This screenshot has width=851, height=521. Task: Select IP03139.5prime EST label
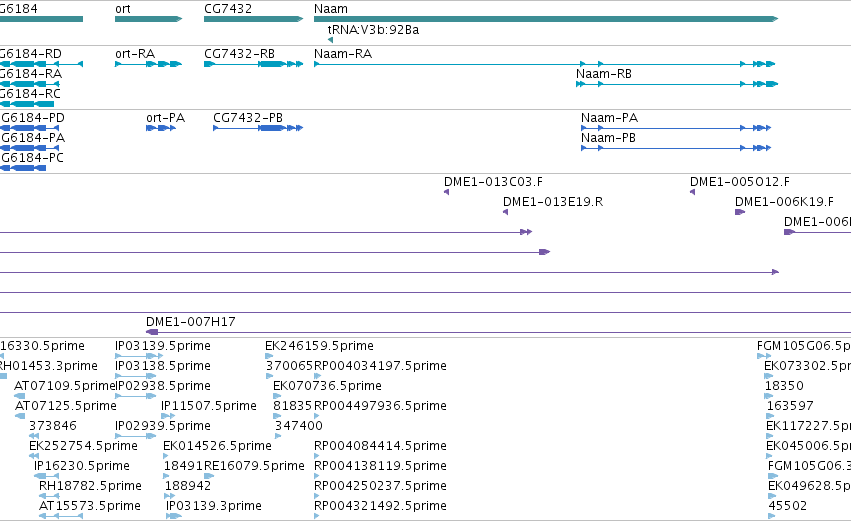[x=163, y=346]
